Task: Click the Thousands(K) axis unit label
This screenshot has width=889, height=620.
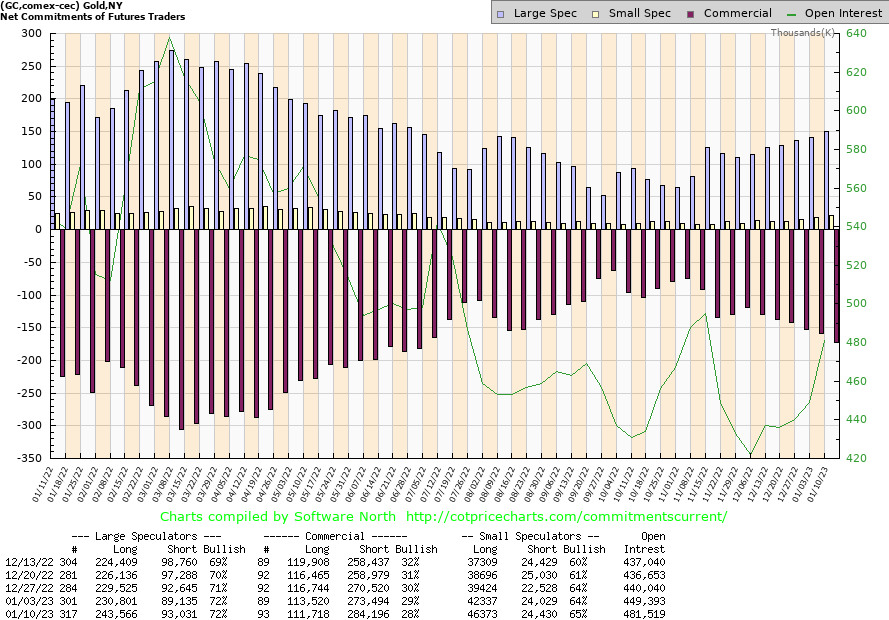Action: point(802,33)
